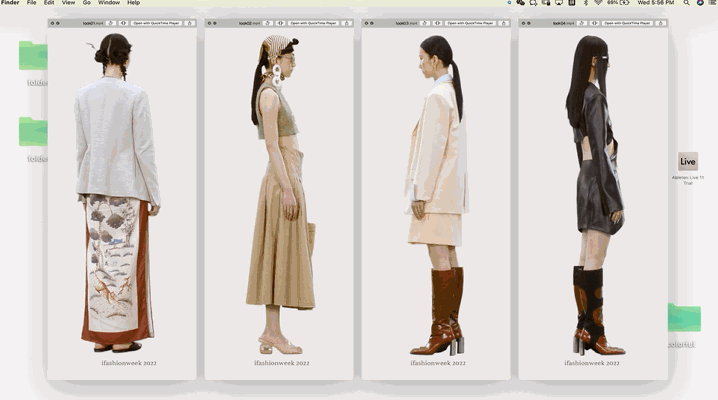Open the Help menu
Viewport: 718px width, 400px height.
(133, 3)
